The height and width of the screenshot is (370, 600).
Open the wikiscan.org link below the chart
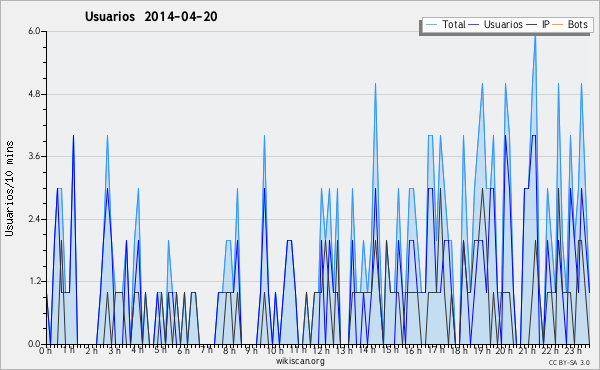tap(300, 361)
